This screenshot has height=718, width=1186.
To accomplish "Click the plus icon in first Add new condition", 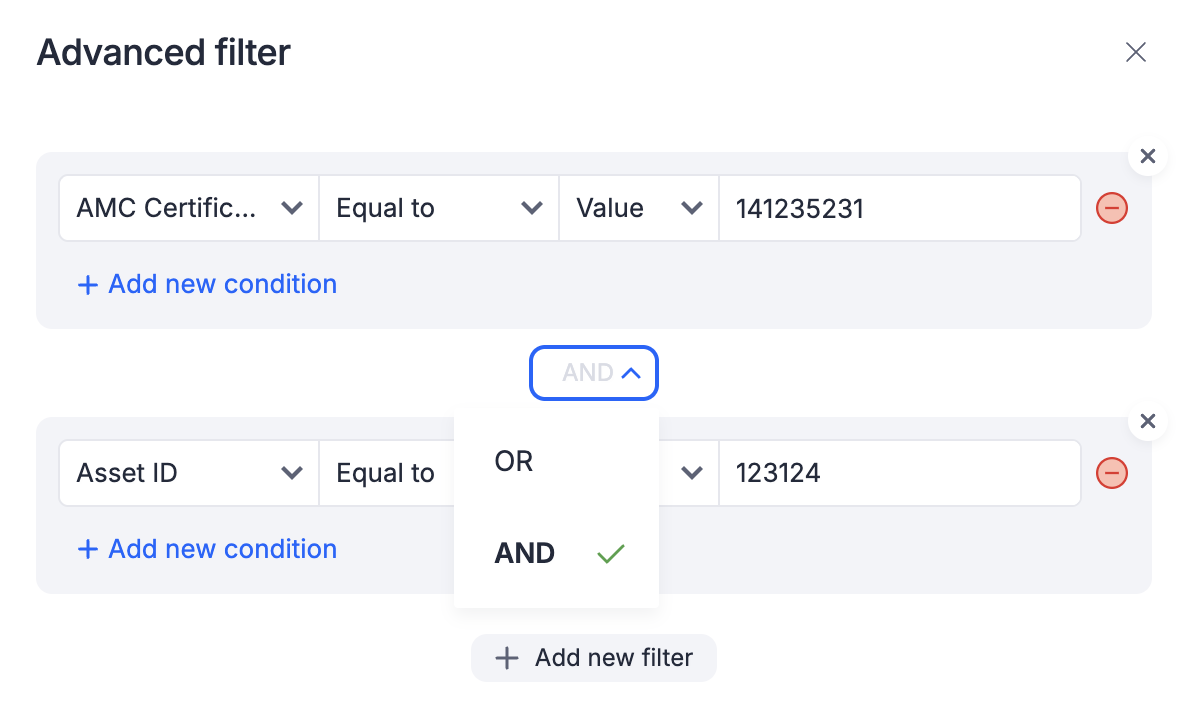I will click(x=88, y=284).
